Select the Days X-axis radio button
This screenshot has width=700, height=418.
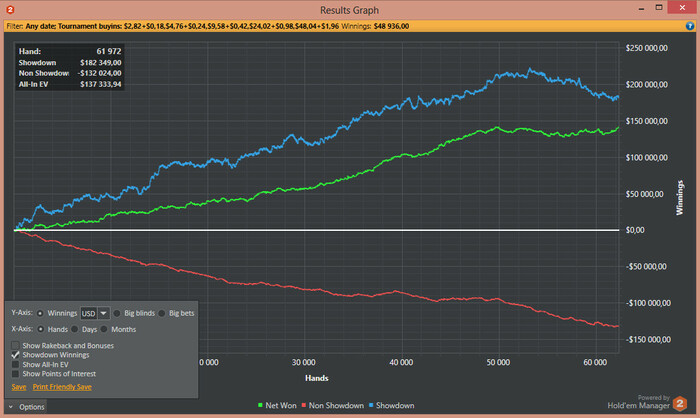point(75,329)
